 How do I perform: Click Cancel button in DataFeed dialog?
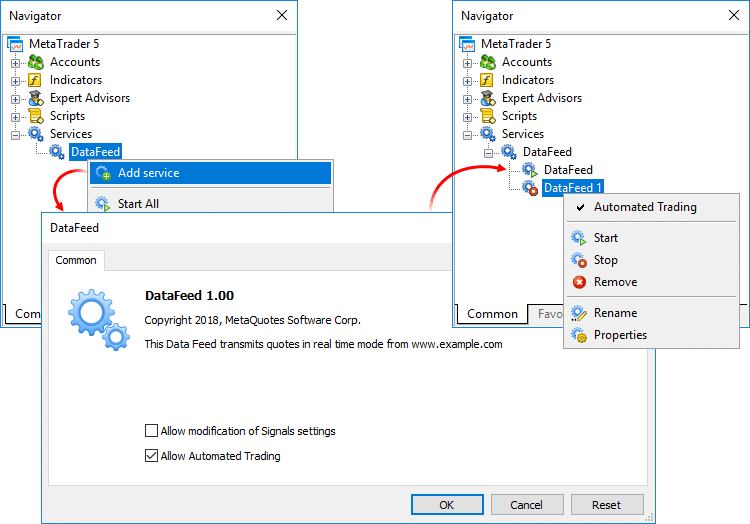[x=527, y=505]
